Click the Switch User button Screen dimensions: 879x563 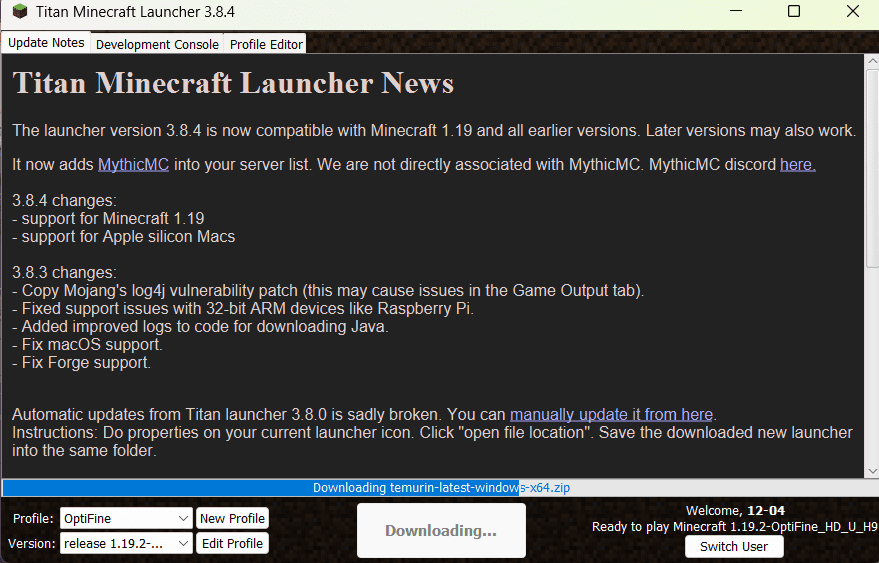734,547
